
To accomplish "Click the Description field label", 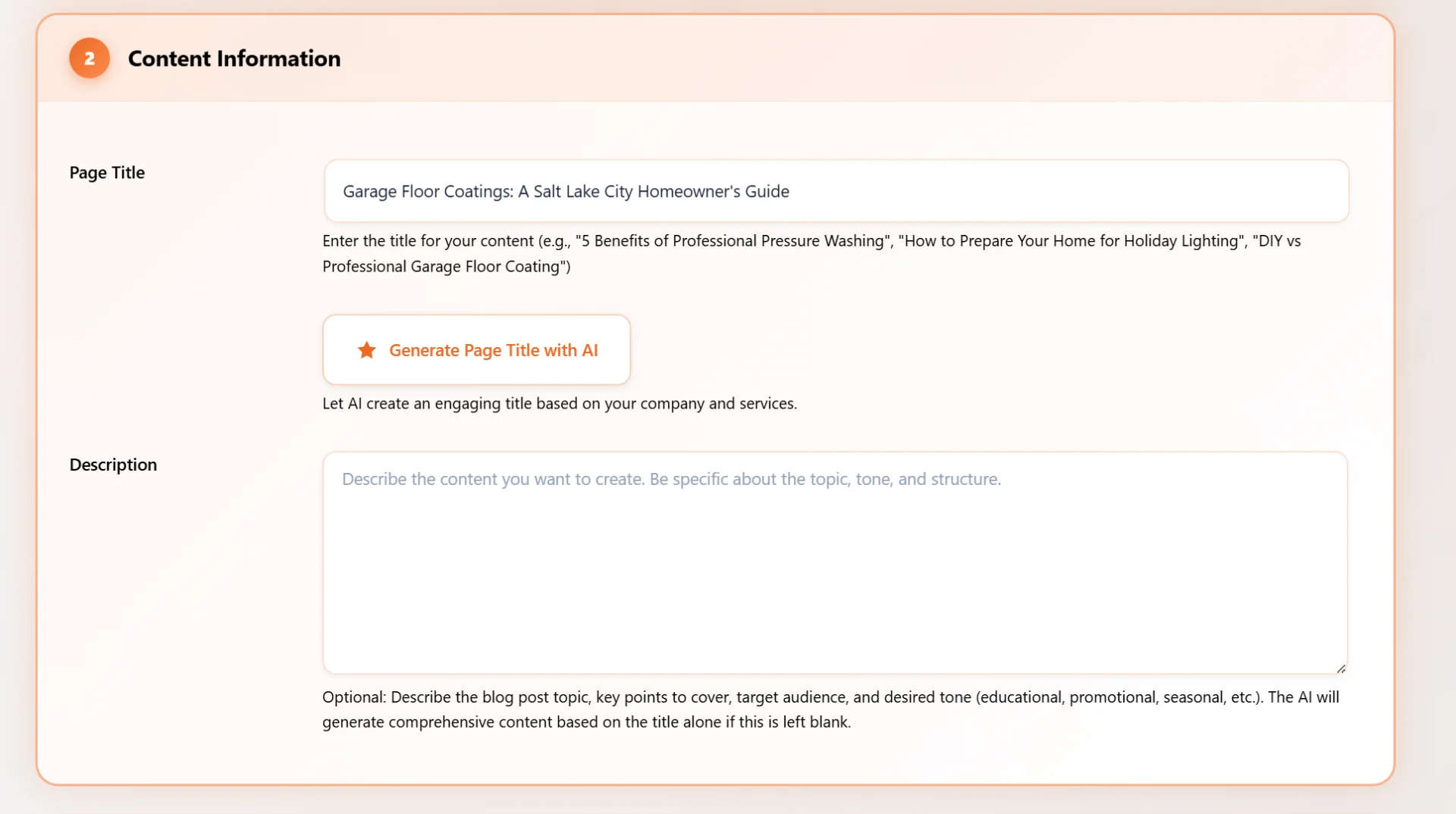I will coord(113,465).
